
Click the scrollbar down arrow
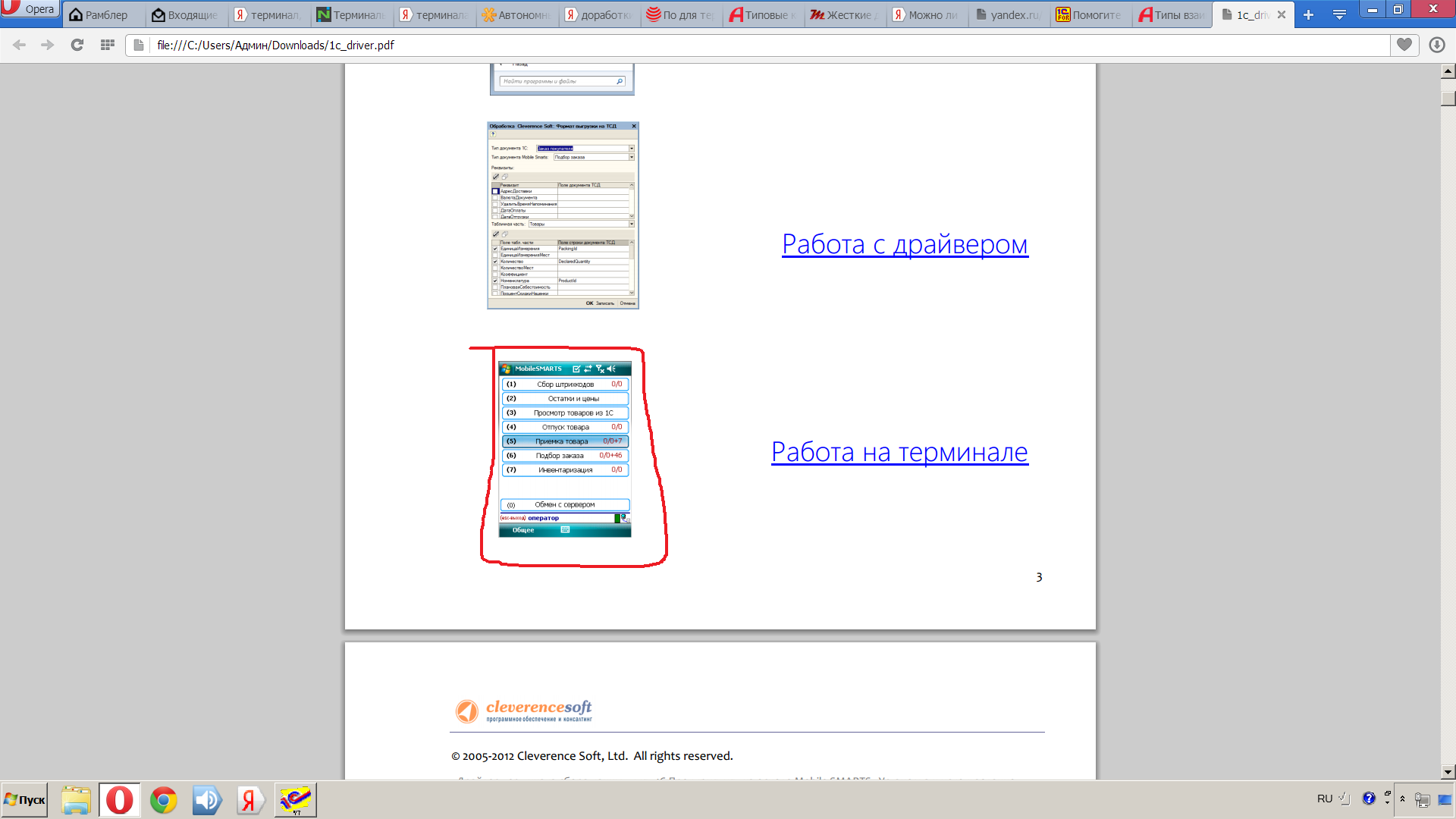[1448, 772]
